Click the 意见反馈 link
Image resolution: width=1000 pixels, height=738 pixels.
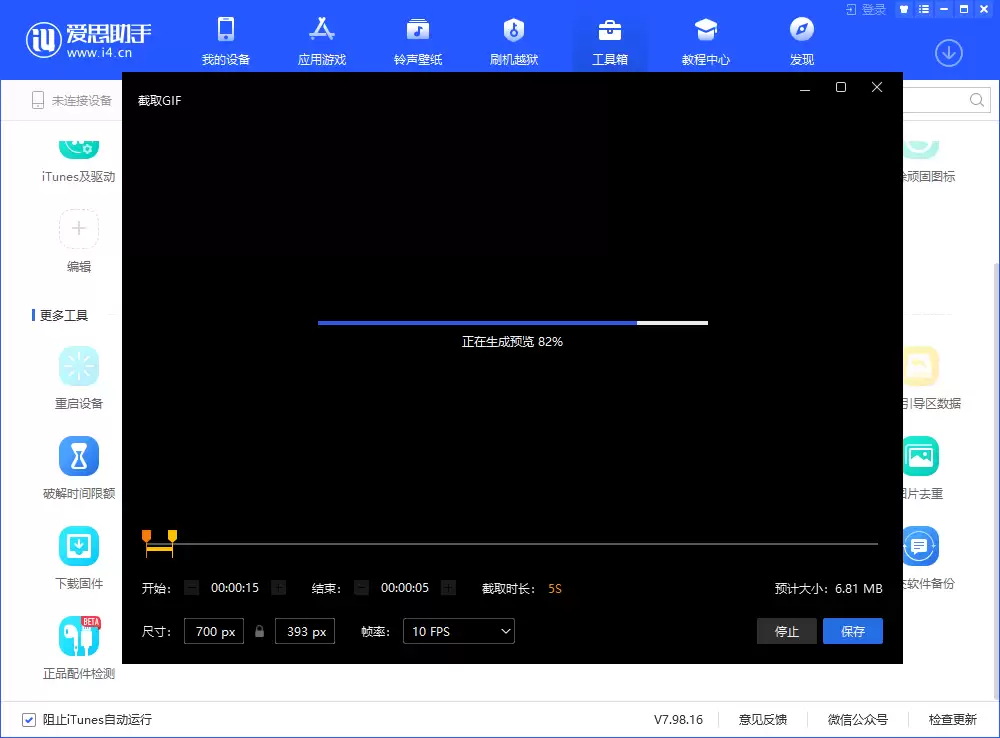pos(763,720)
